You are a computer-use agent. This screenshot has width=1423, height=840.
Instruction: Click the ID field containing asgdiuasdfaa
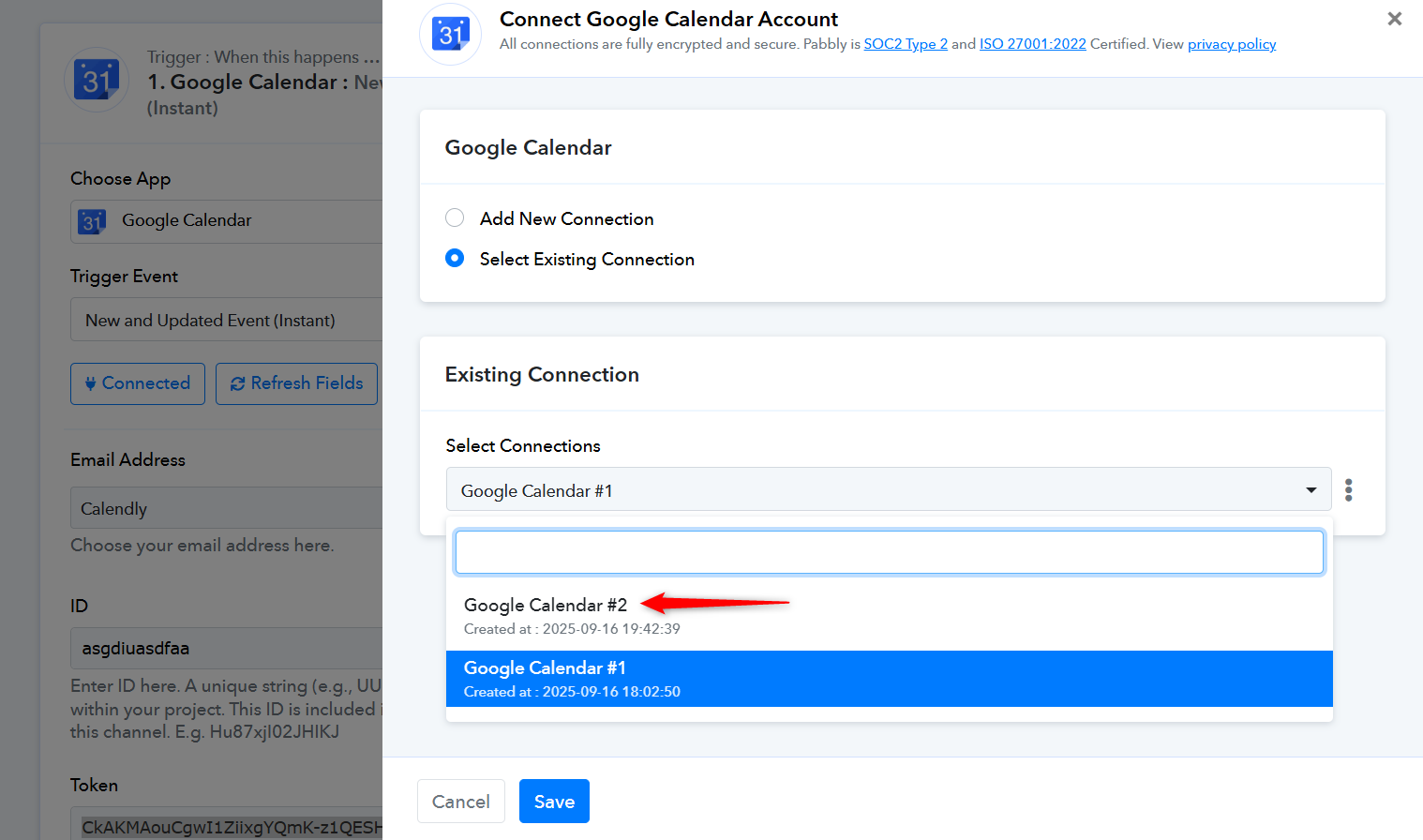coord(226,648)
